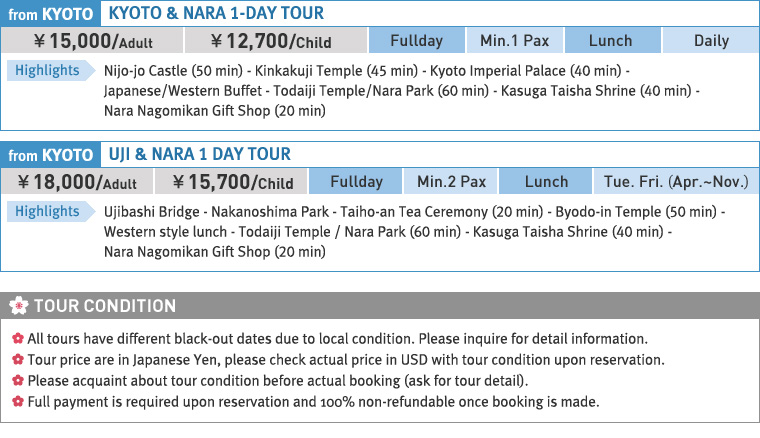Select the Tue. Fri. (Apr.~Nov.) schedule tag
The width and height of the screenshot is (760, 438).
pos(676,182)
